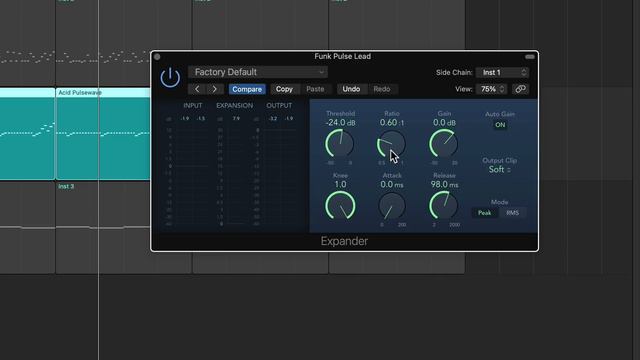The height and width of the screenshot is (360, 640).
Task: Click the Ratio value 0.60:1
Action: click(x=391, y=122)
